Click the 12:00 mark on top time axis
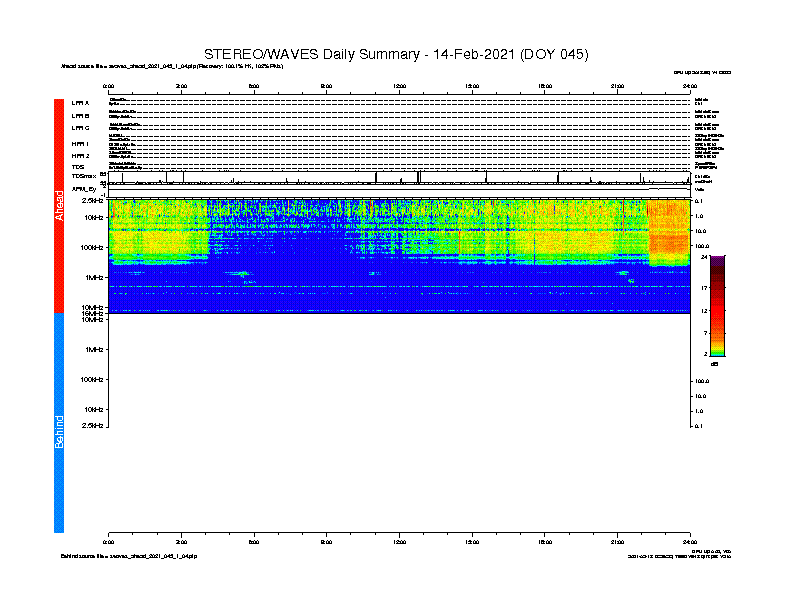 [399, 86]
